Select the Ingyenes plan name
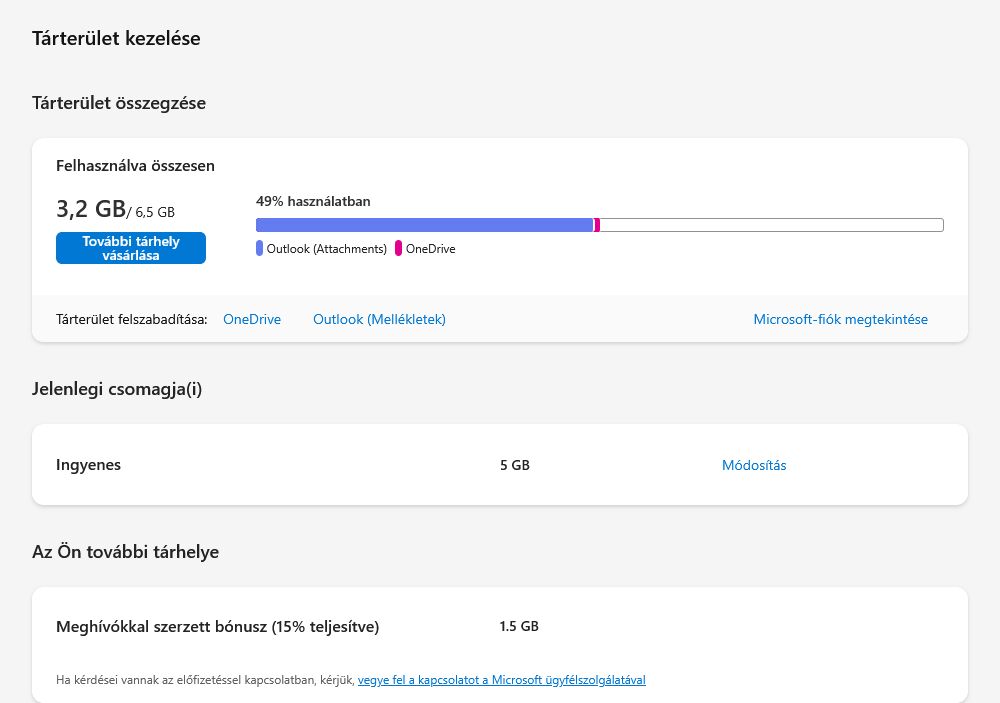1000x703 pixels. (89, 465)
